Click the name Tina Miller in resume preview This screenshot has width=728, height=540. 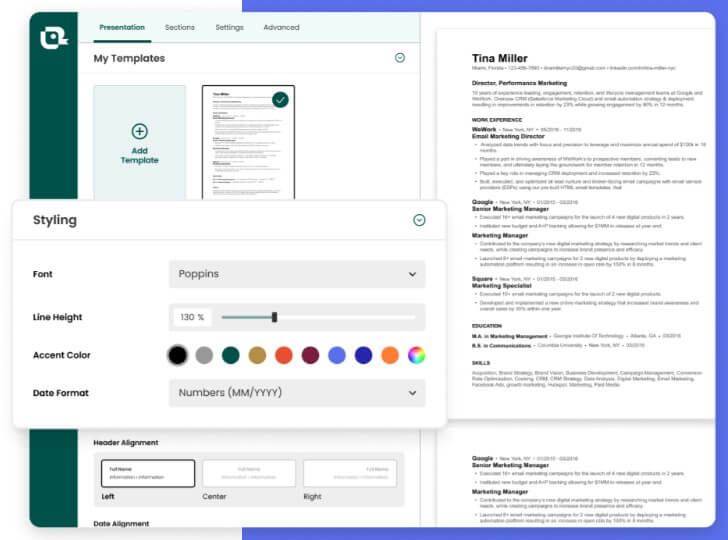500,59
